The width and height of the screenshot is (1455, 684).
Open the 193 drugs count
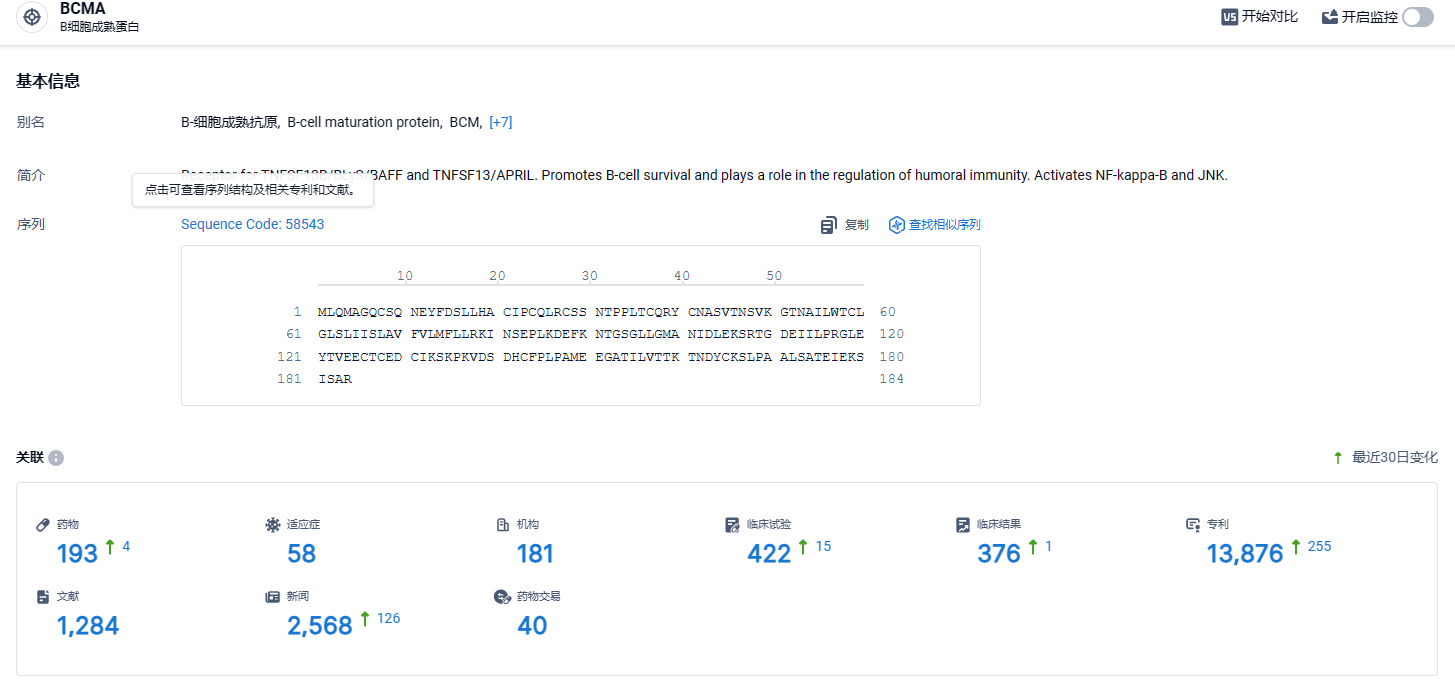pyautogui.click(x=77, y=553)
